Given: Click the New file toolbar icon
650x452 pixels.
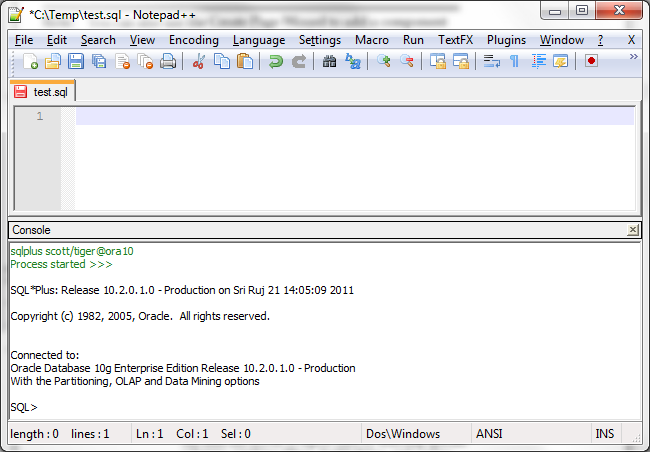Looking at the screenshot, I should (30, 62).
